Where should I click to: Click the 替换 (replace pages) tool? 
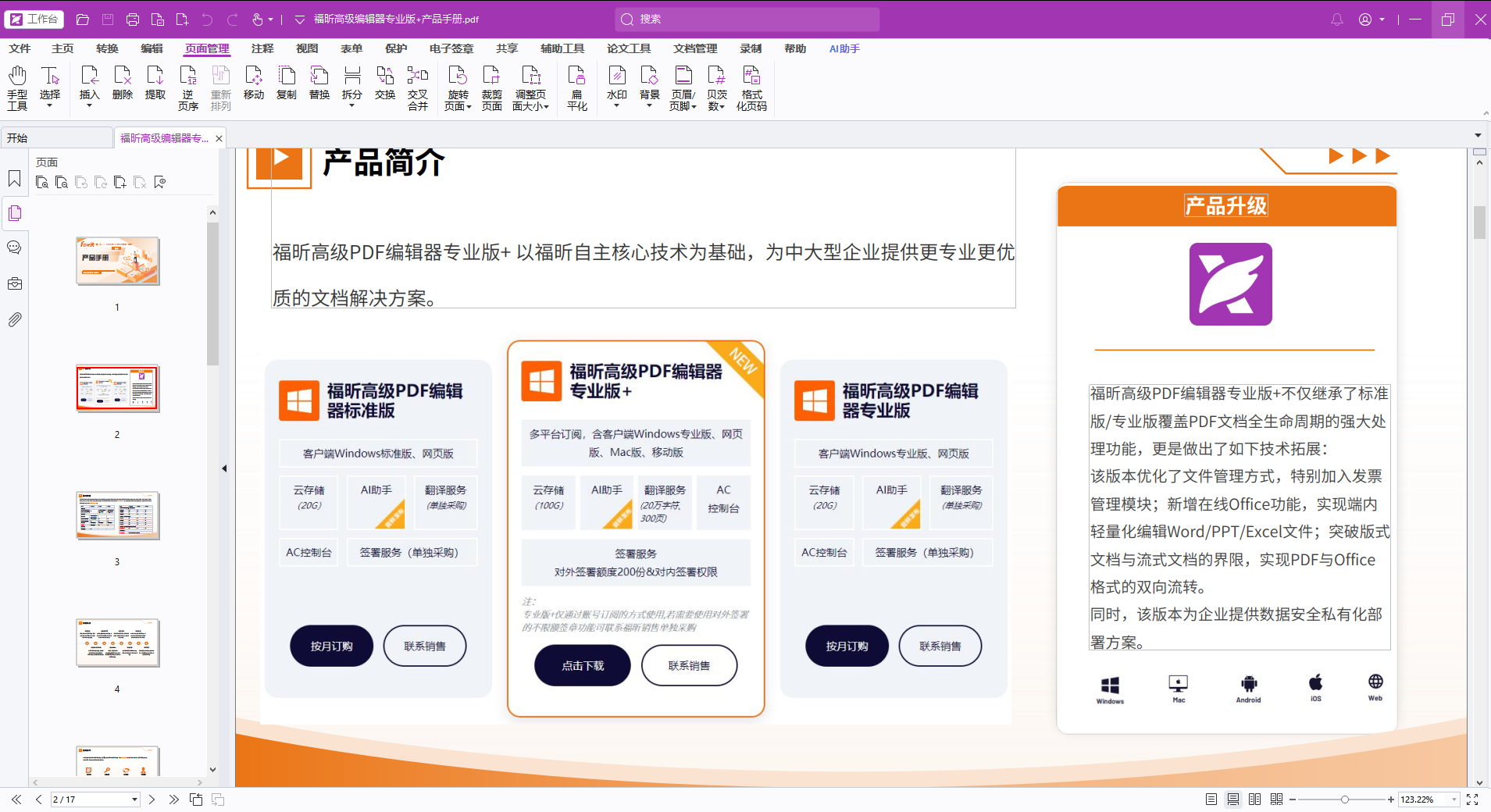click(x=319, y=83)
